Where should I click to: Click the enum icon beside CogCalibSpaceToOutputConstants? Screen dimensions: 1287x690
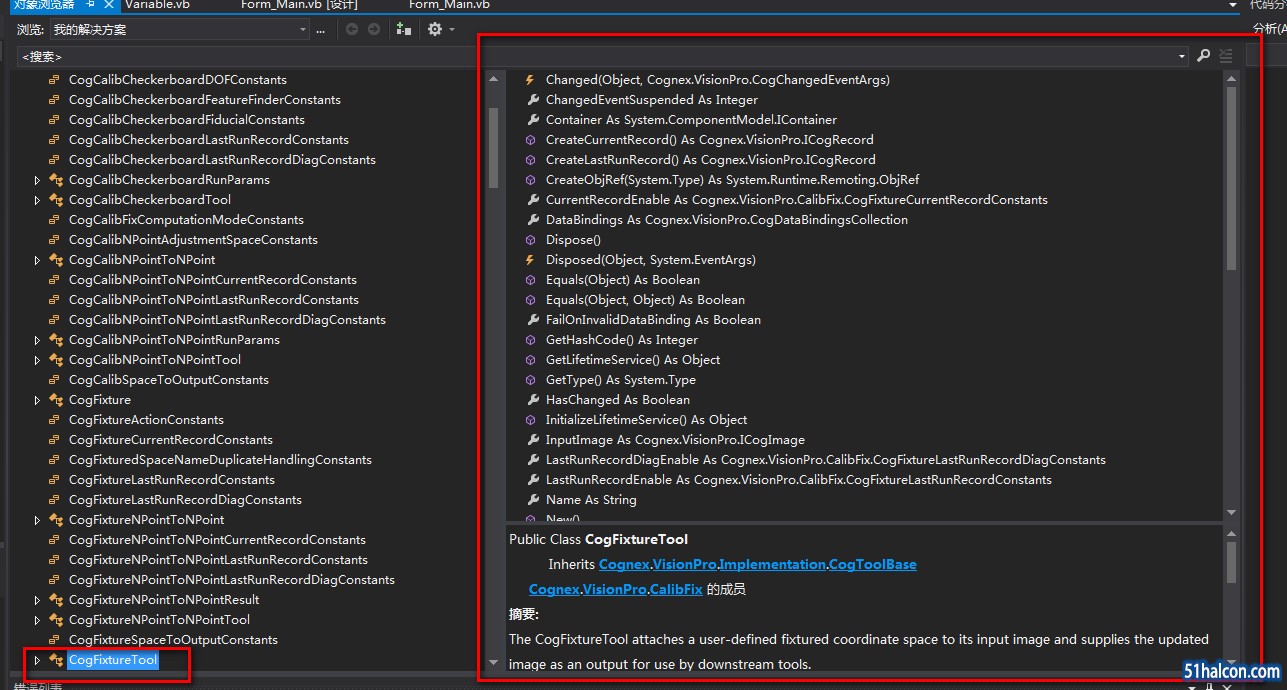click(54, 380)
